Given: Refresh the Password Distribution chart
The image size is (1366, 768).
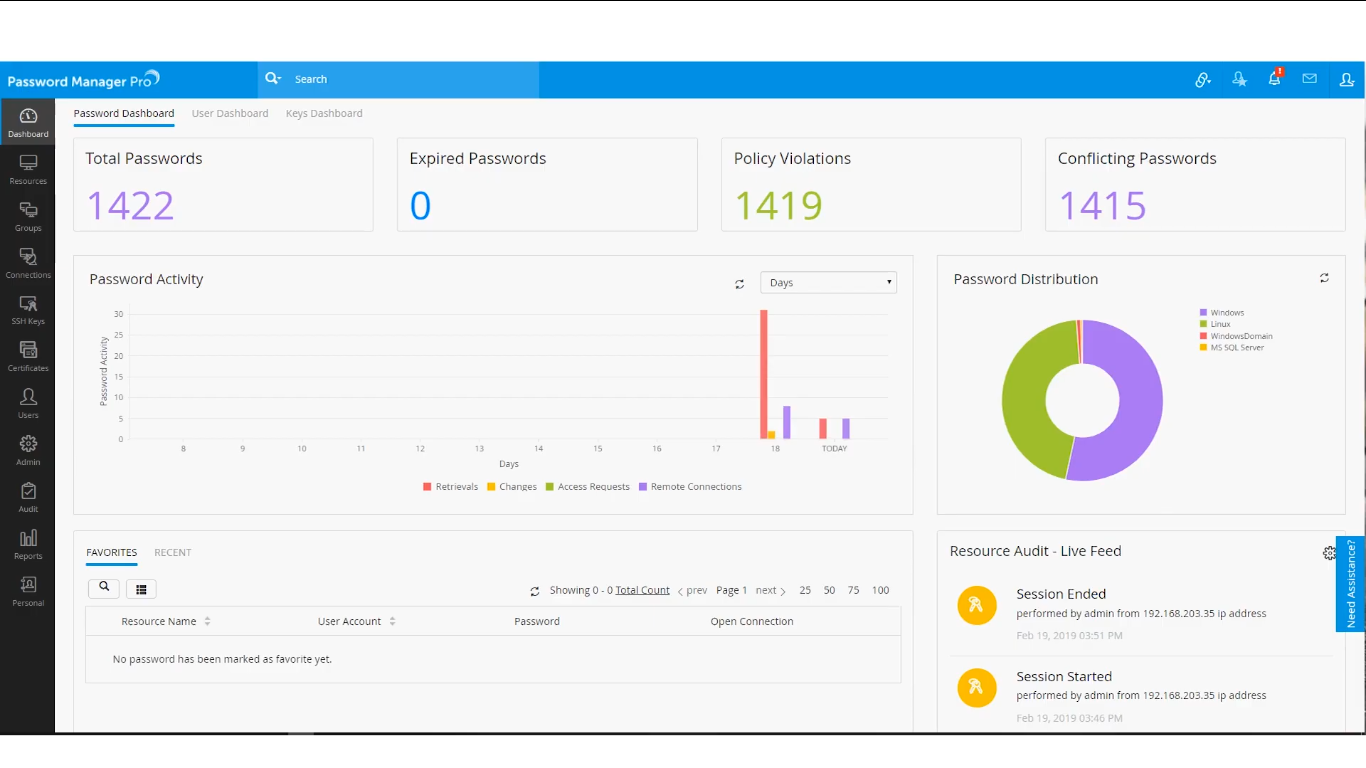Looking at the screenshot, I should [1324, 278].
